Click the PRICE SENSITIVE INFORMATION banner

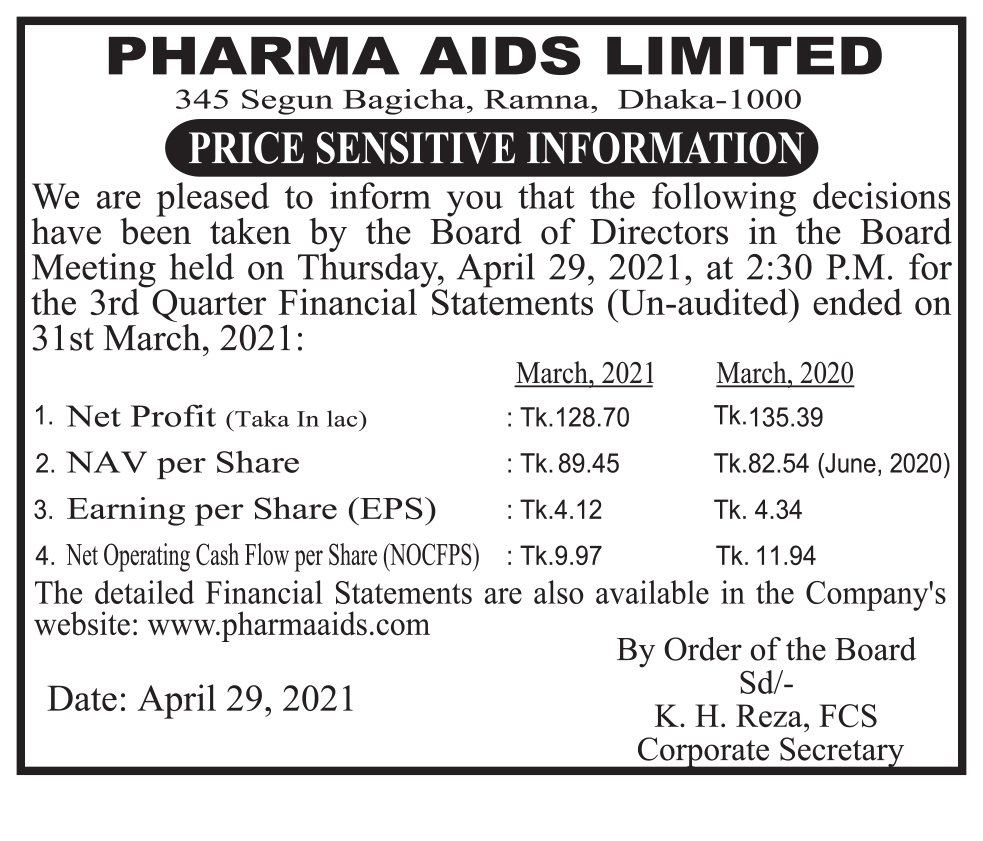click(490, 148)
